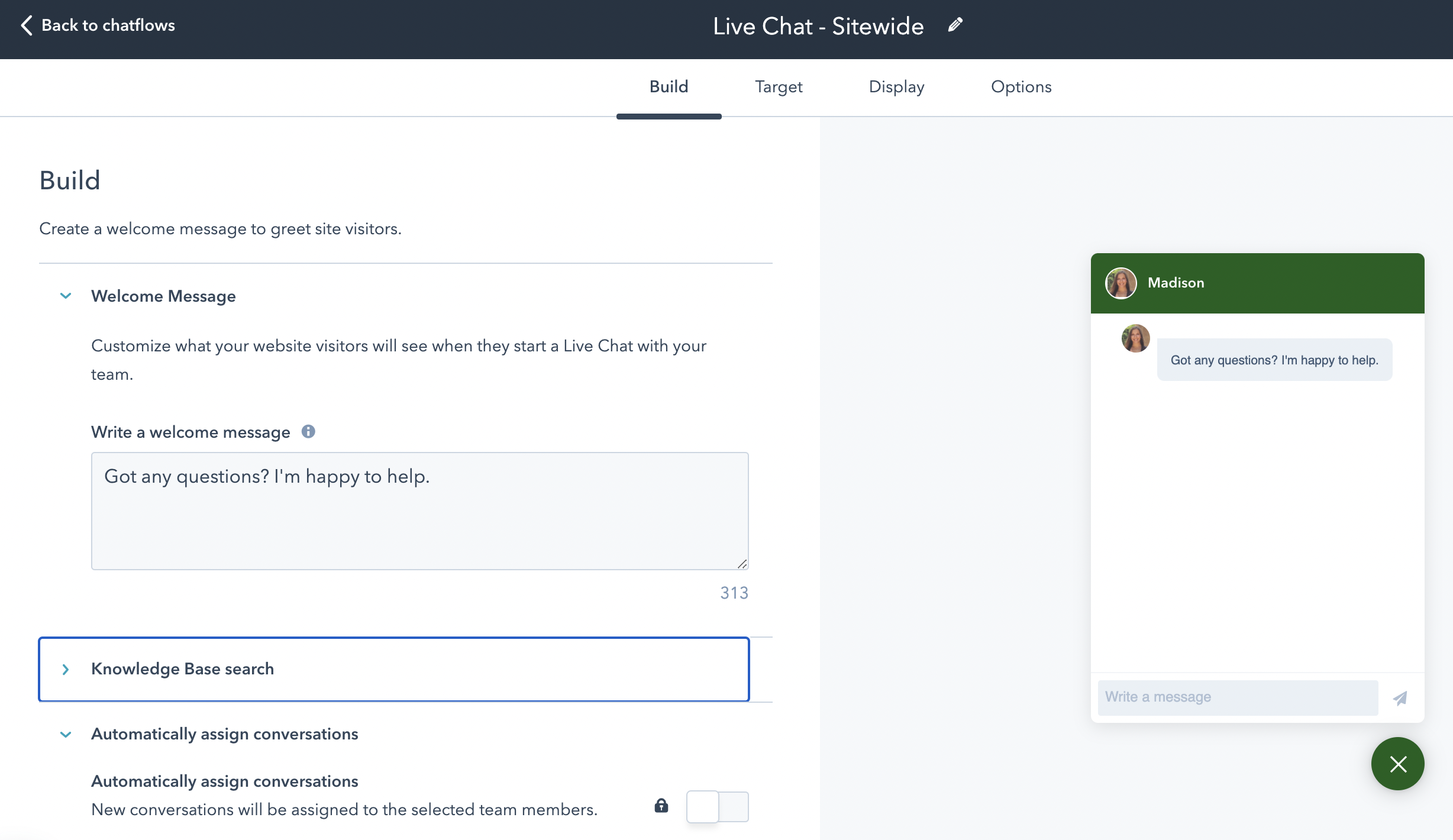Select the Target tab
Screen dimensions: 1453x840
[x=778, y=87]
